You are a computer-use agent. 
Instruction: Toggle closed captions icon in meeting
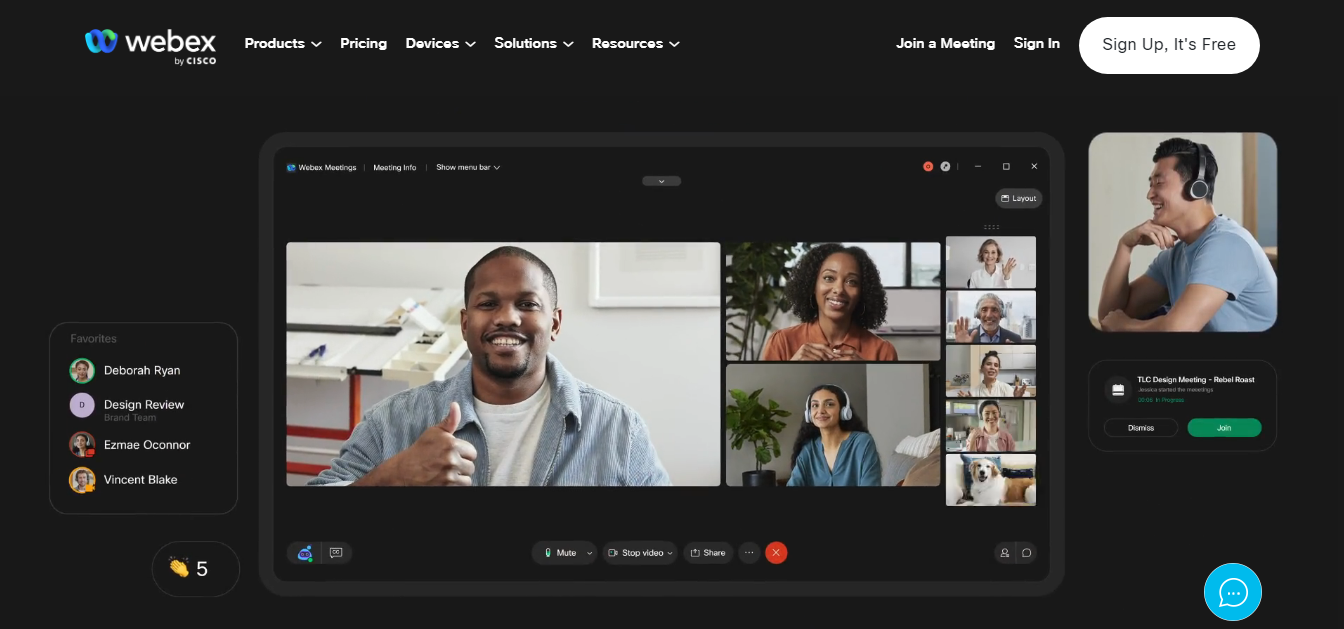[336, 552]
